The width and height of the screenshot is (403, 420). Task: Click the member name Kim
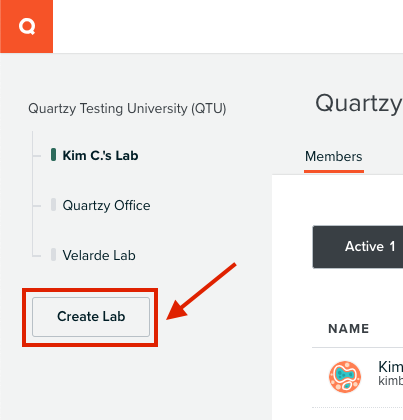pos(390,367)
